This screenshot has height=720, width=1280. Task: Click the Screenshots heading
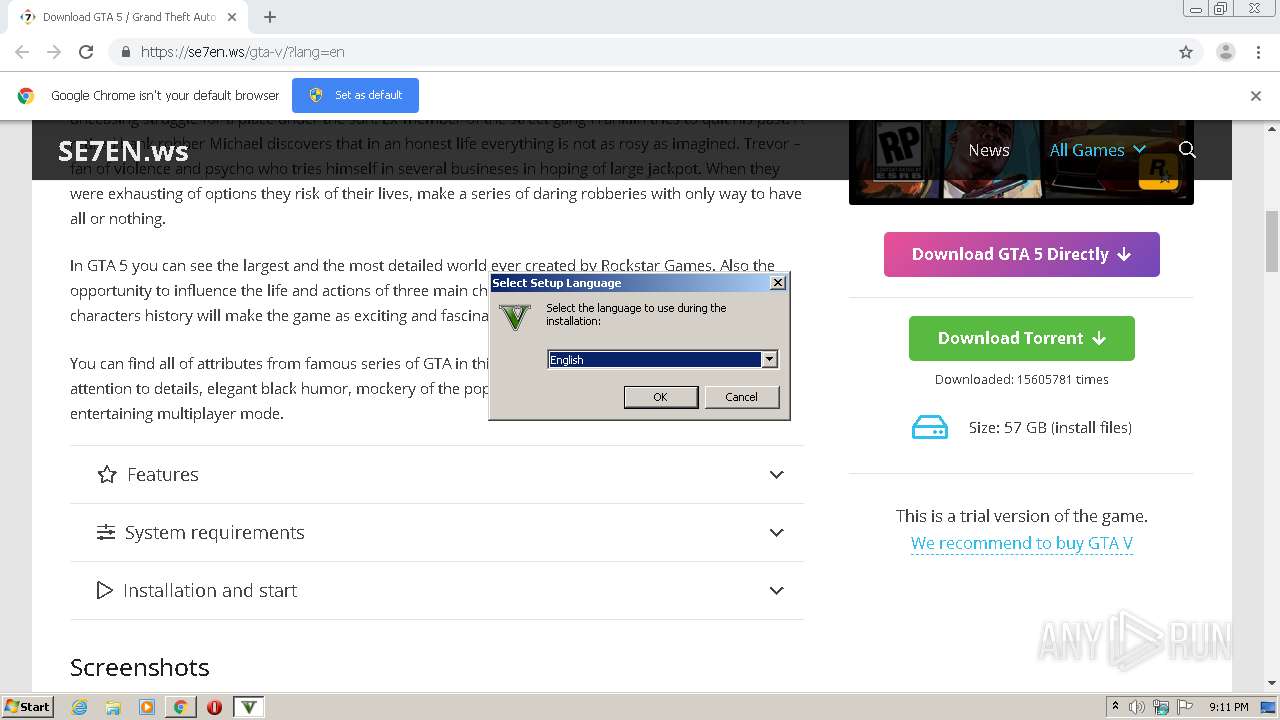(140, 668)
